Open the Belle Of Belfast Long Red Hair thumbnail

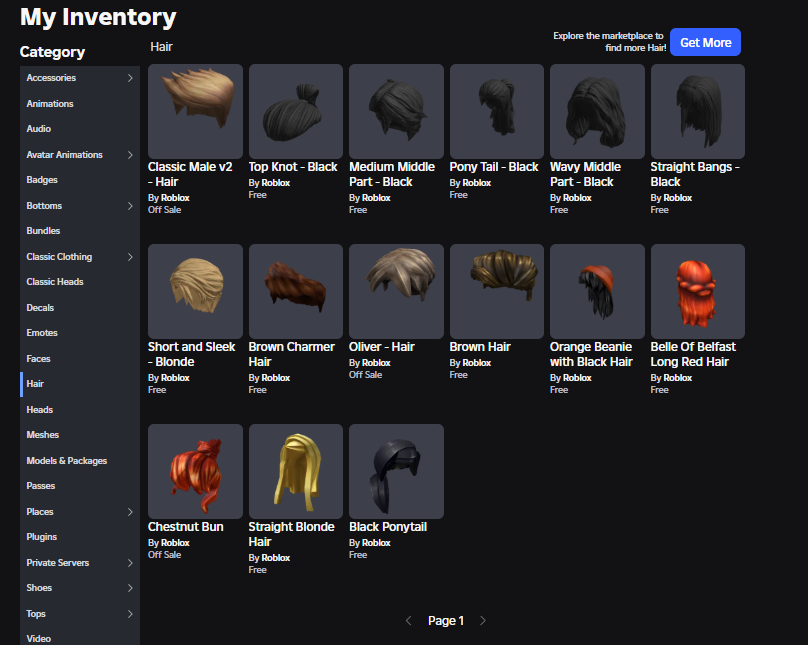coord(698,291)
